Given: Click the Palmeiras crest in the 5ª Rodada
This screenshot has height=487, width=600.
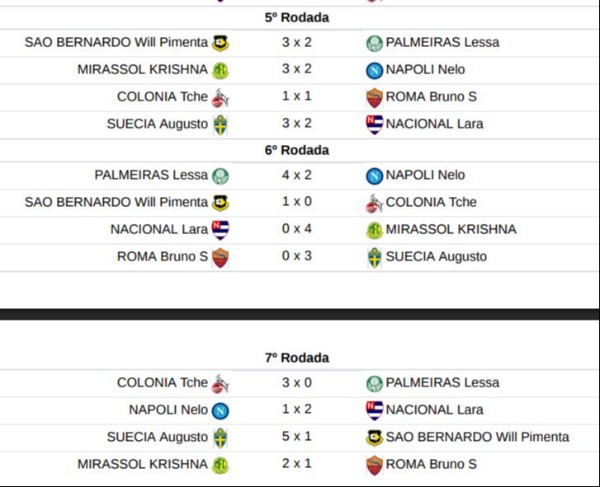Looking at the screenshot, I should coord(374,43).
